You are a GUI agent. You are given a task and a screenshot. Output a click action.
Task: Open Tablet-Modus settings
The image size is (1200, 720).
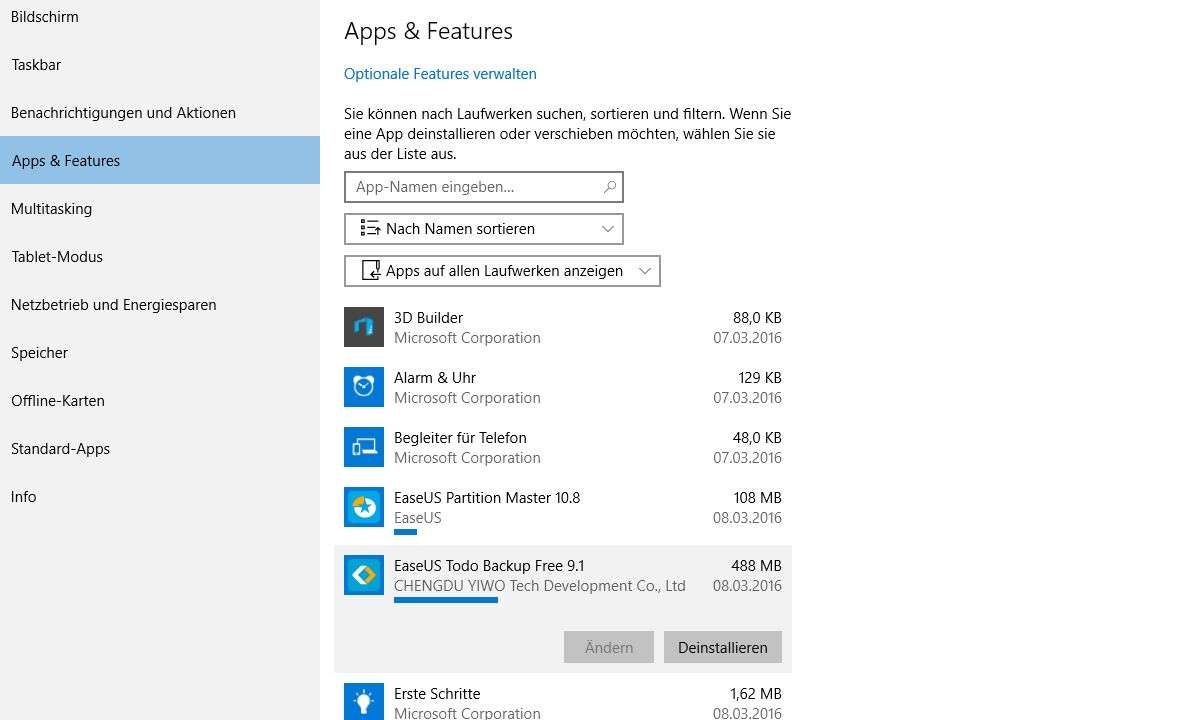pyautogui.click(x=160, y=257)
